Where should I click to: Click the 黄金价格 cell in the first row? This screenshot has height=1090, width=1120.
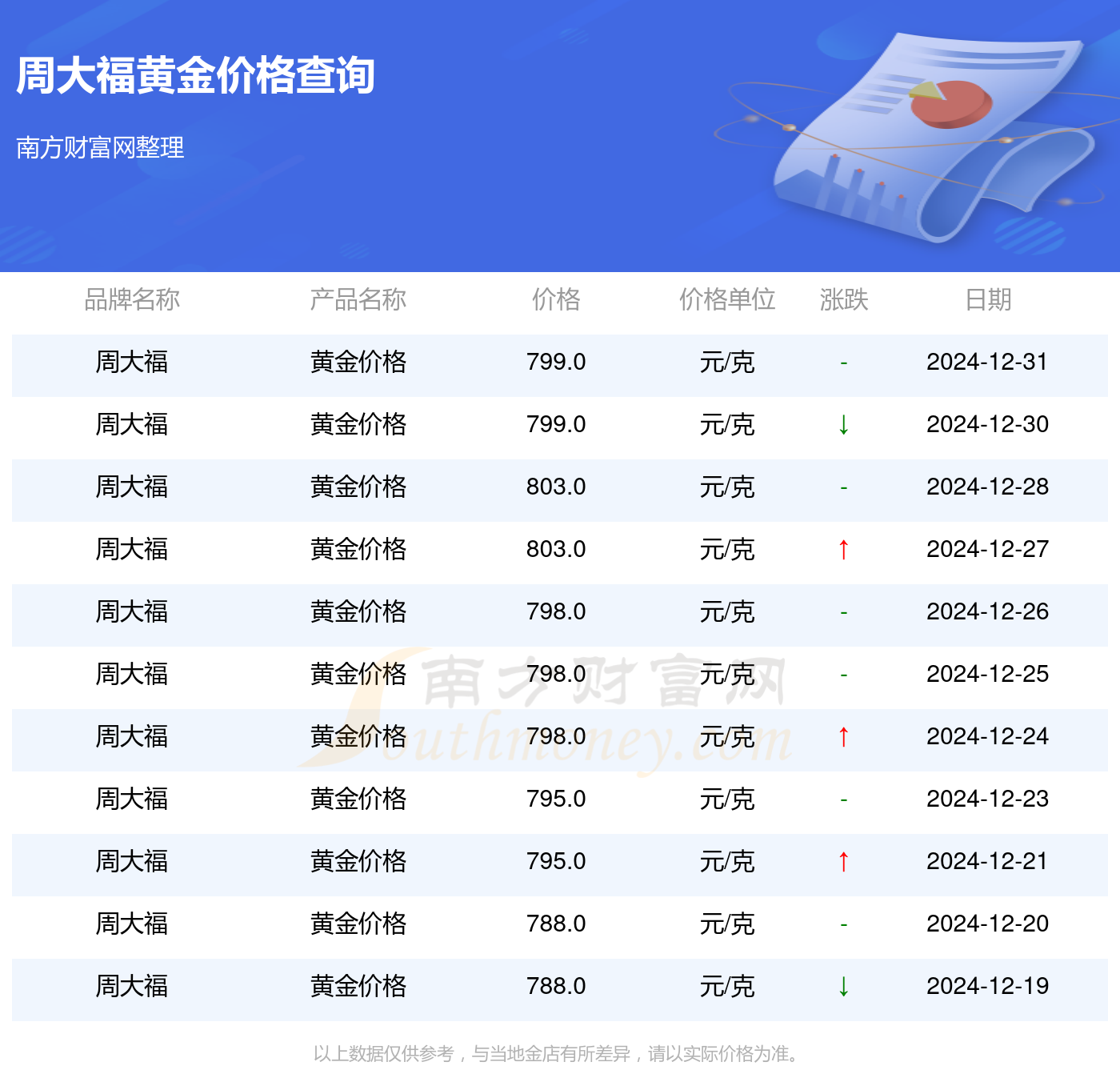pyautogui.click(x=358, y=363)
